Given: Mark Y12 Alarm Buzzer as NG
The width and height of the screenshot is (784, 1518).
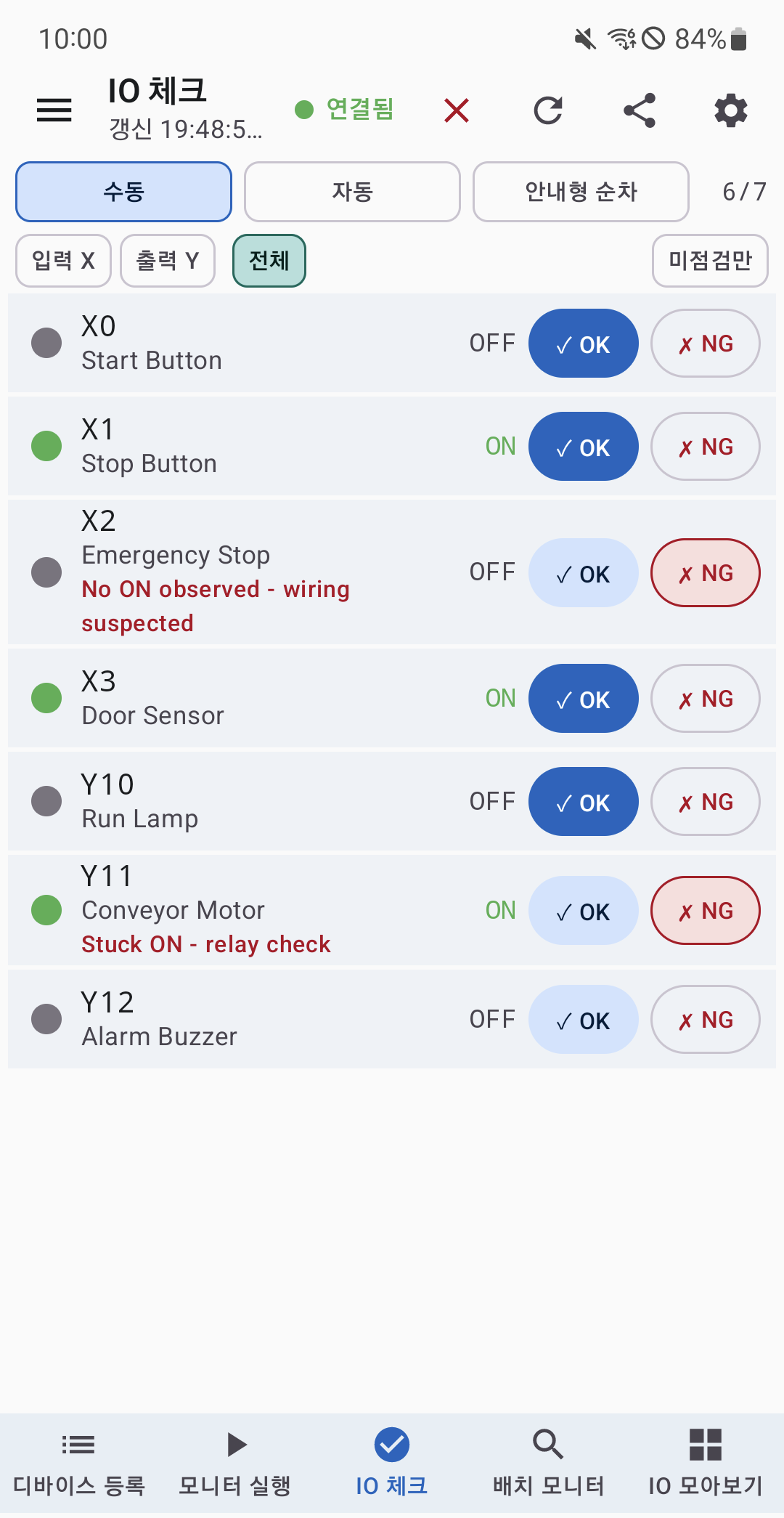Looking at the screenshot, I should coord(706,1019).
